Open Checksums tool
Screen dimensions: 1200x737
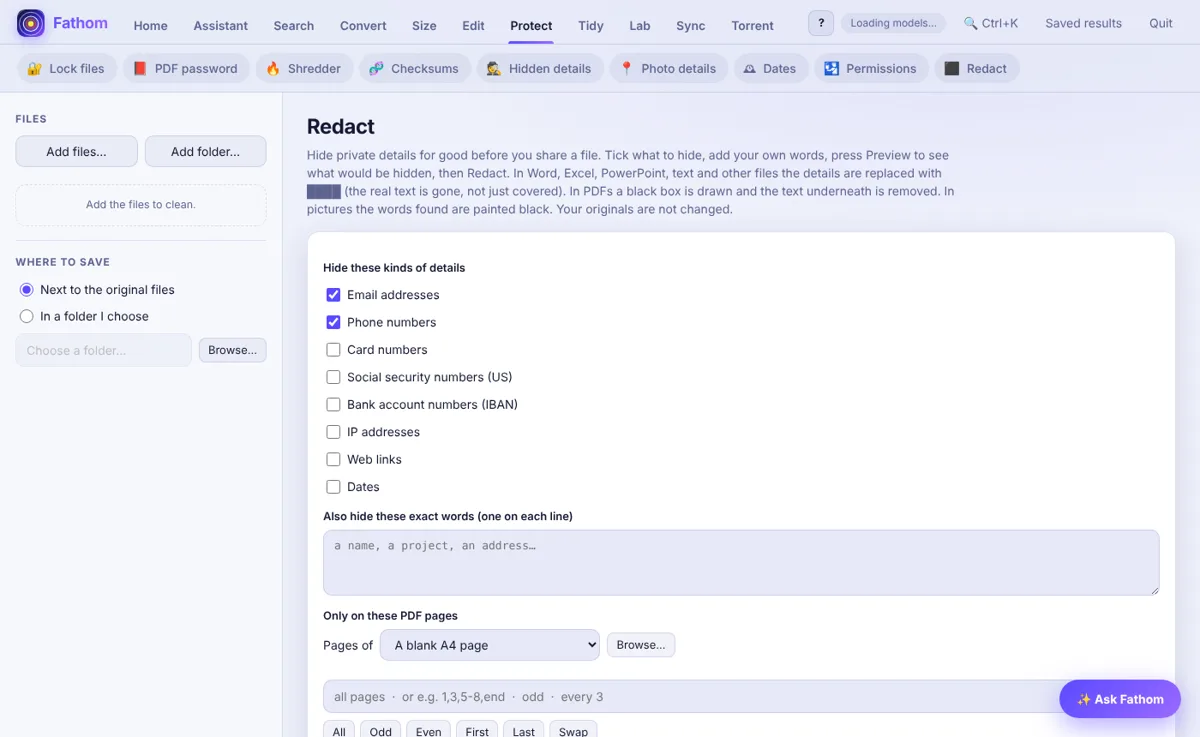(414, 69)
